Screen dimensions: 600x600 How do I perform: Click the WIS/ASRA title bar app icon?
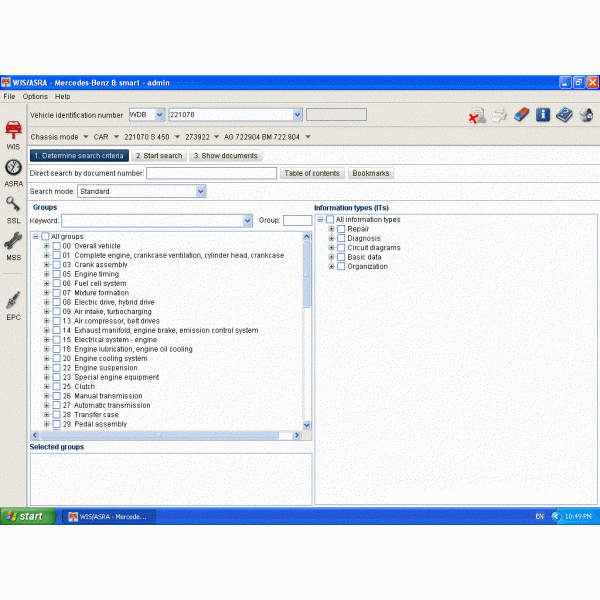coord(6,83)
